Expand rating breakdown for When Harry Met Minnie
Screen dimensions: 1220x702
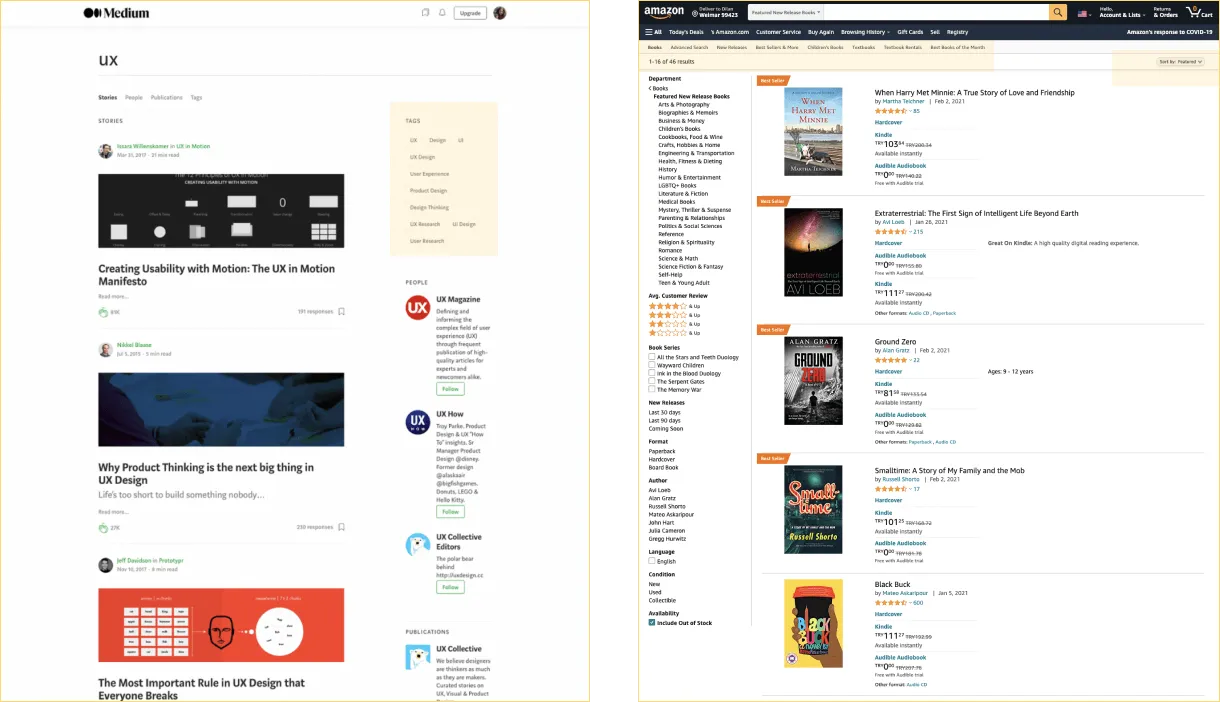pos(909,111)
